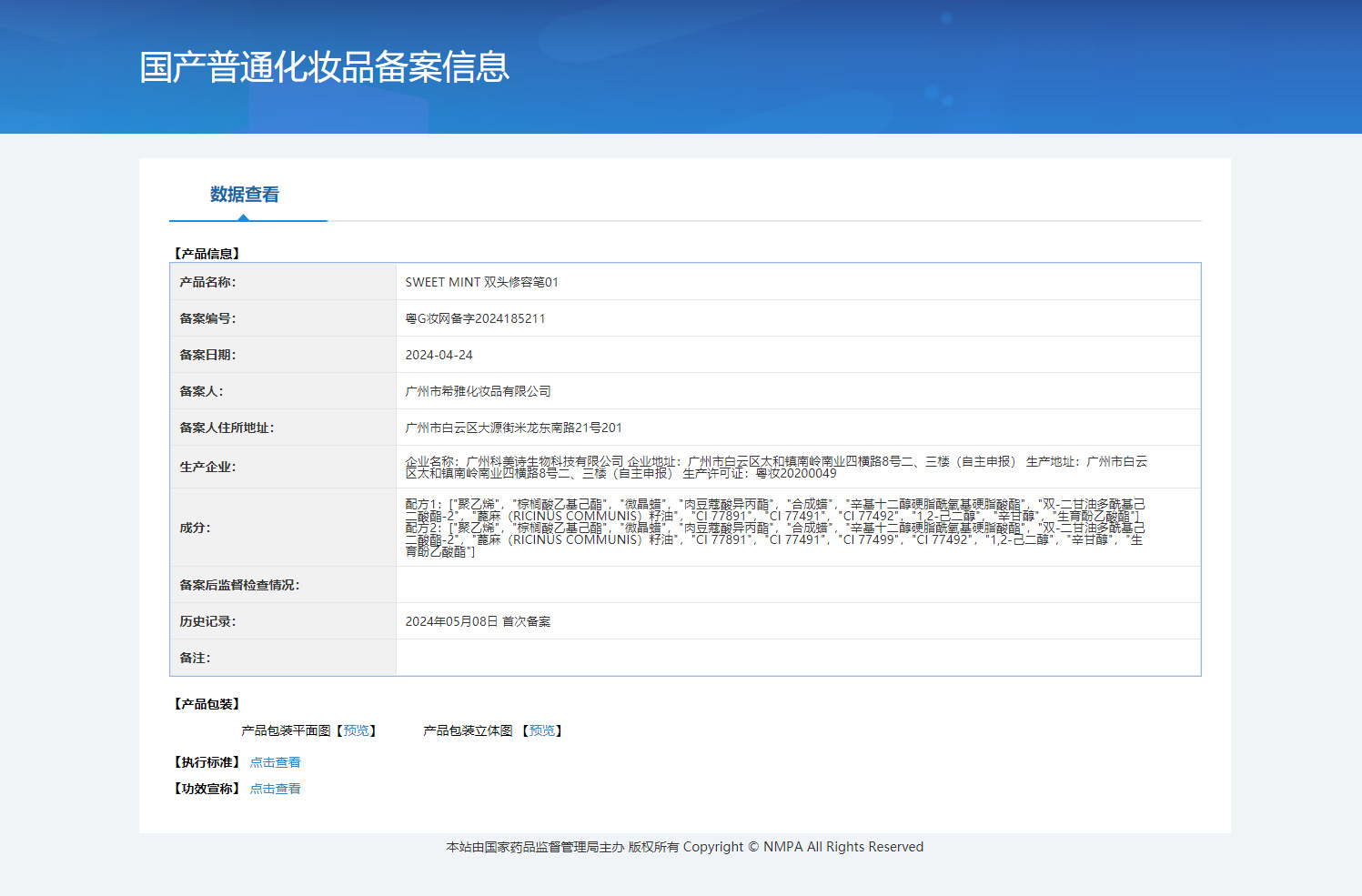Select the 数据查看 tab

click(244, 195)
